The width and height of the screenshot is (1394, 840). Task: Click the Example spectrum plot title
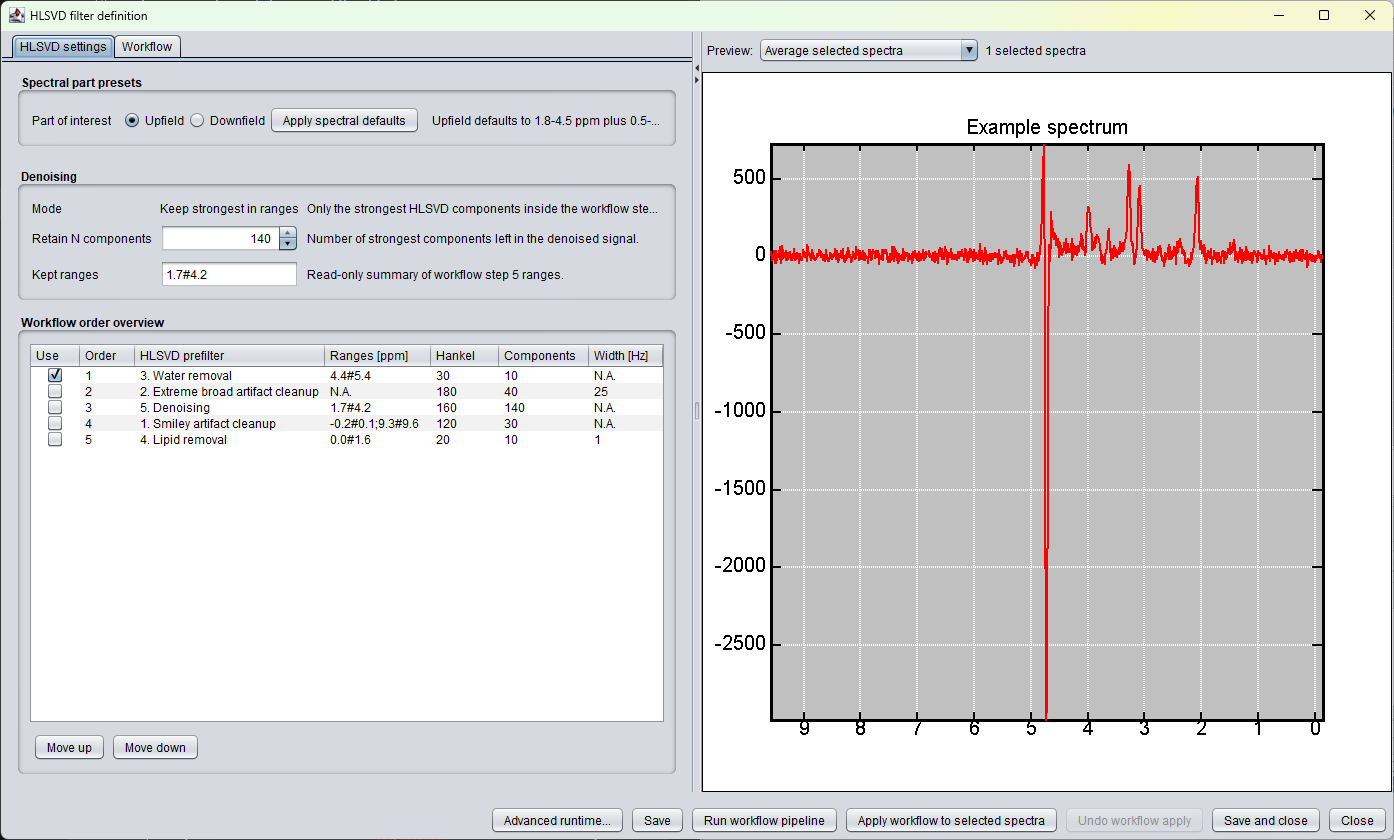tap(1047, 127)
